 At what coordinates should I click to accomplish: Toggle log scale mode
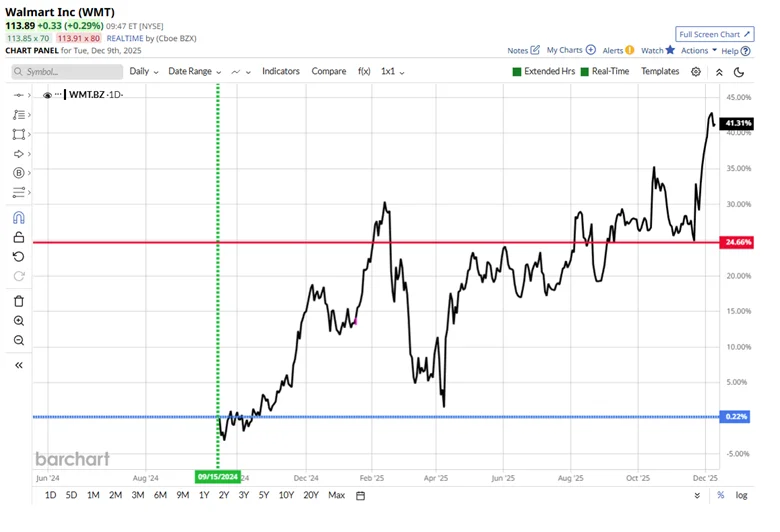(741, 495)
